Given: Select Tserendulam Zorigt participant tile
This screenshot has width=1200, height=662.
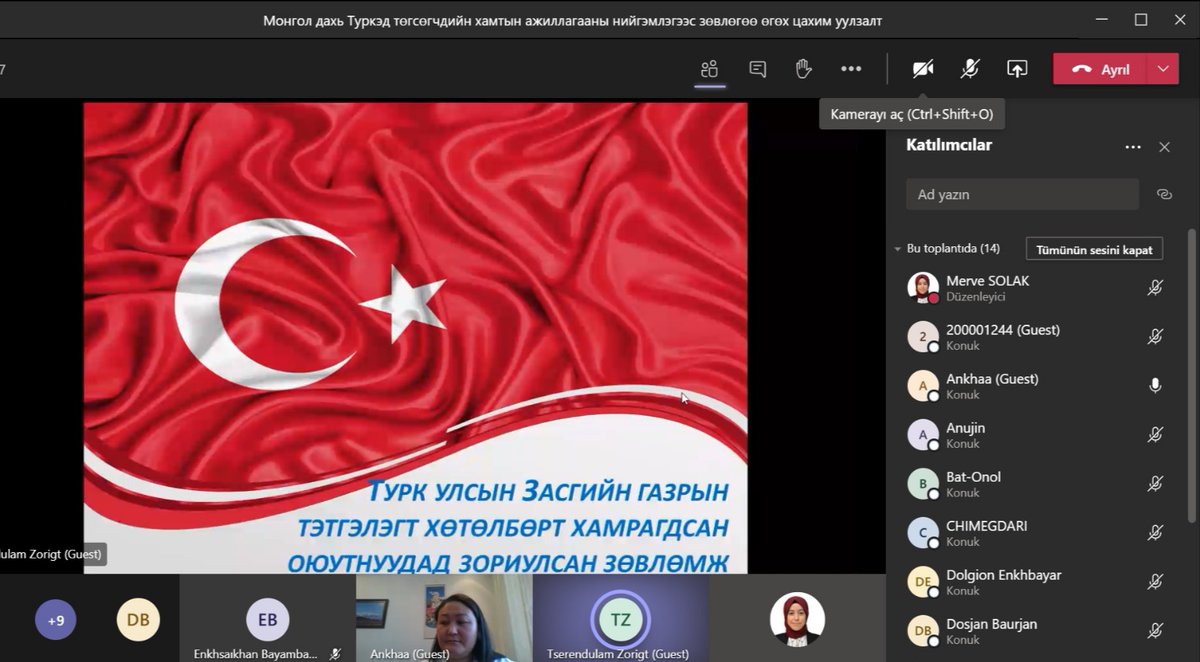Looking at the screenshot, I should [620, 618].
